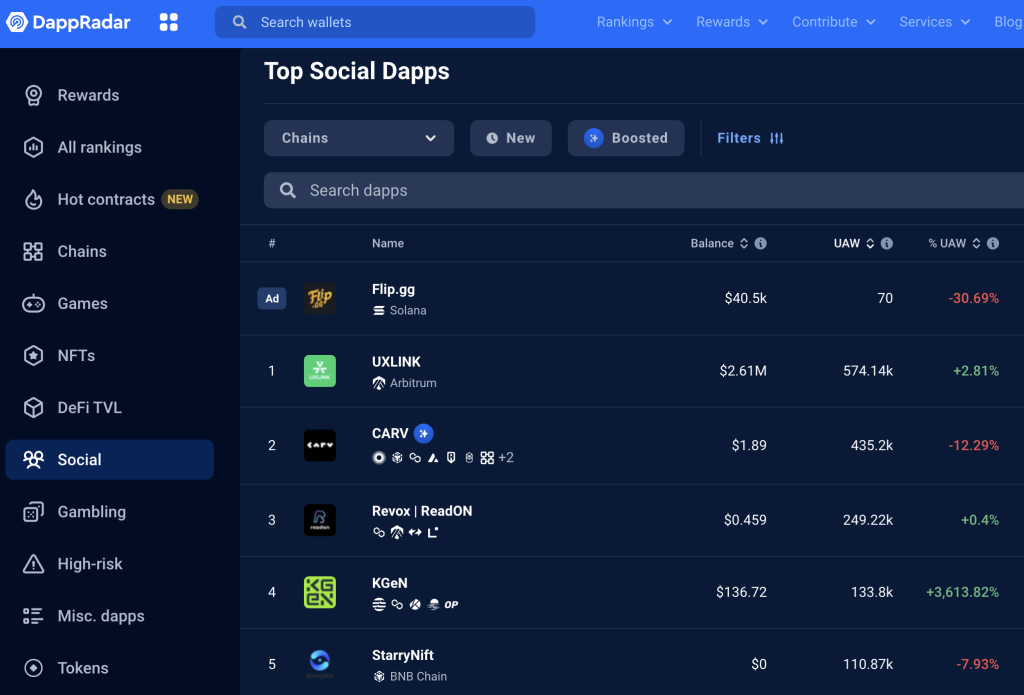Click the Flip.gg ad logo

point(320,298)
